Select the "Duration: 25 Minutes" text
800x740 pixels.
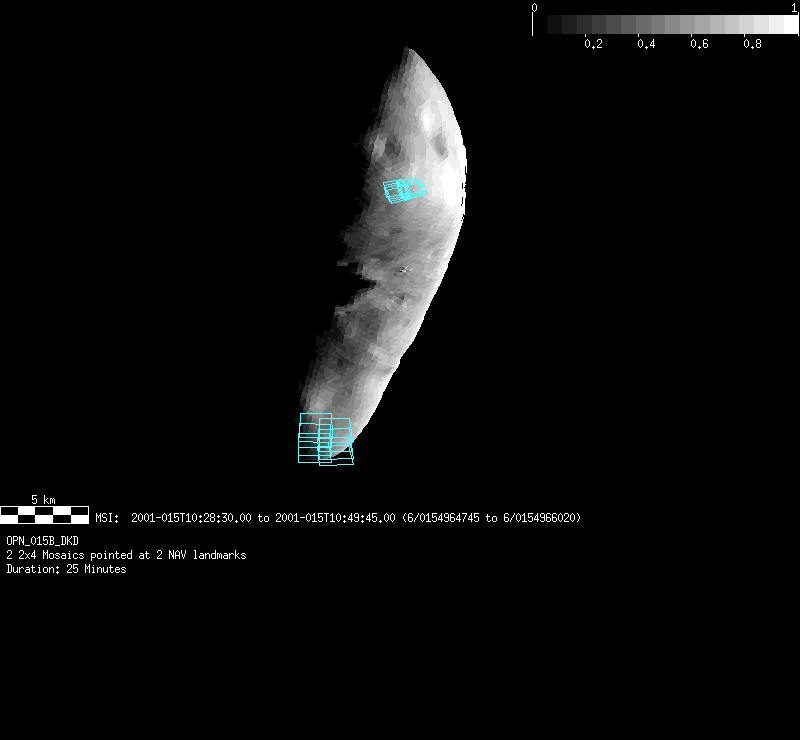66,569
